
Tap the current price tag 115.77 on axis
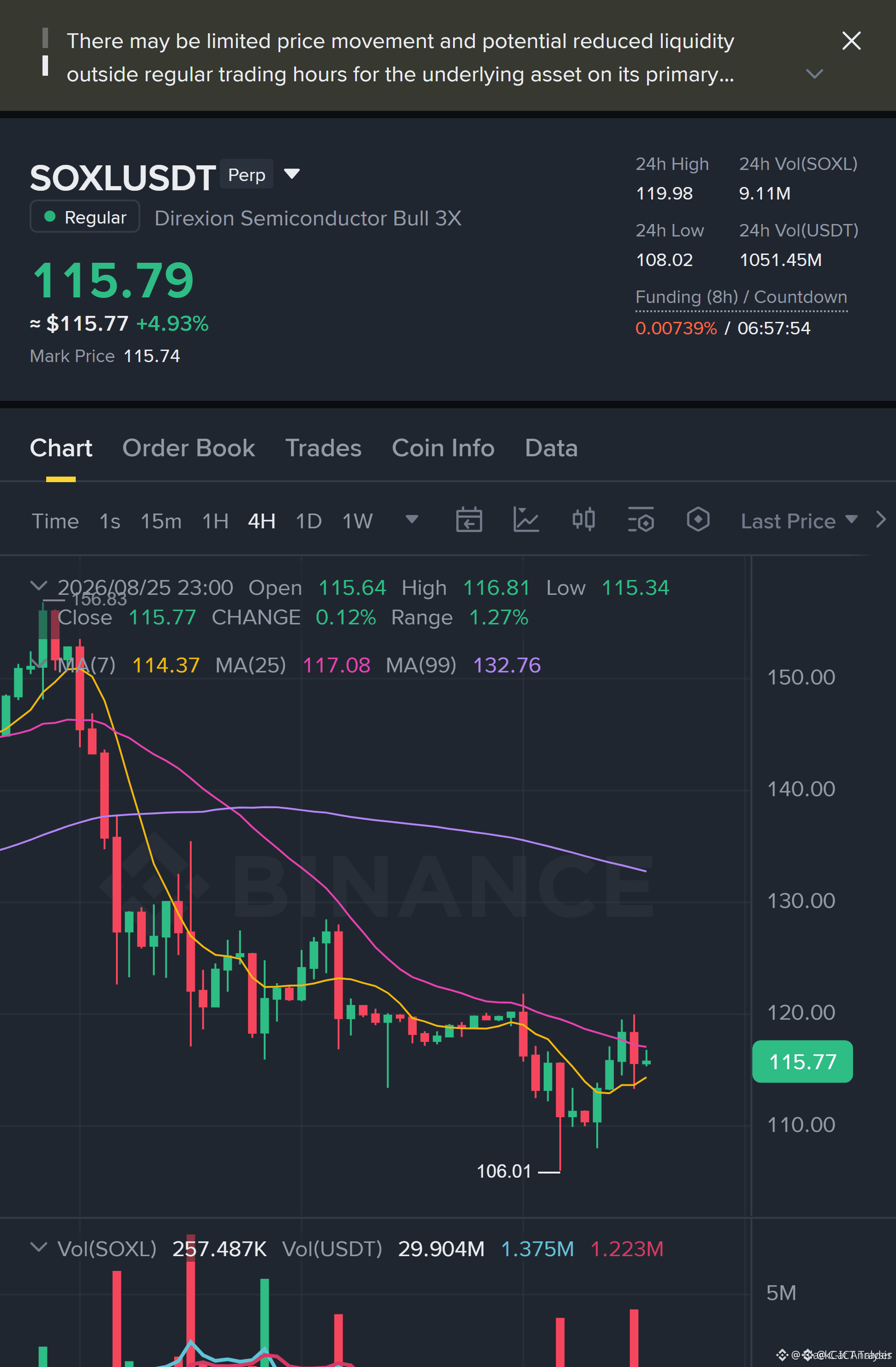[x=802, y=1061]
